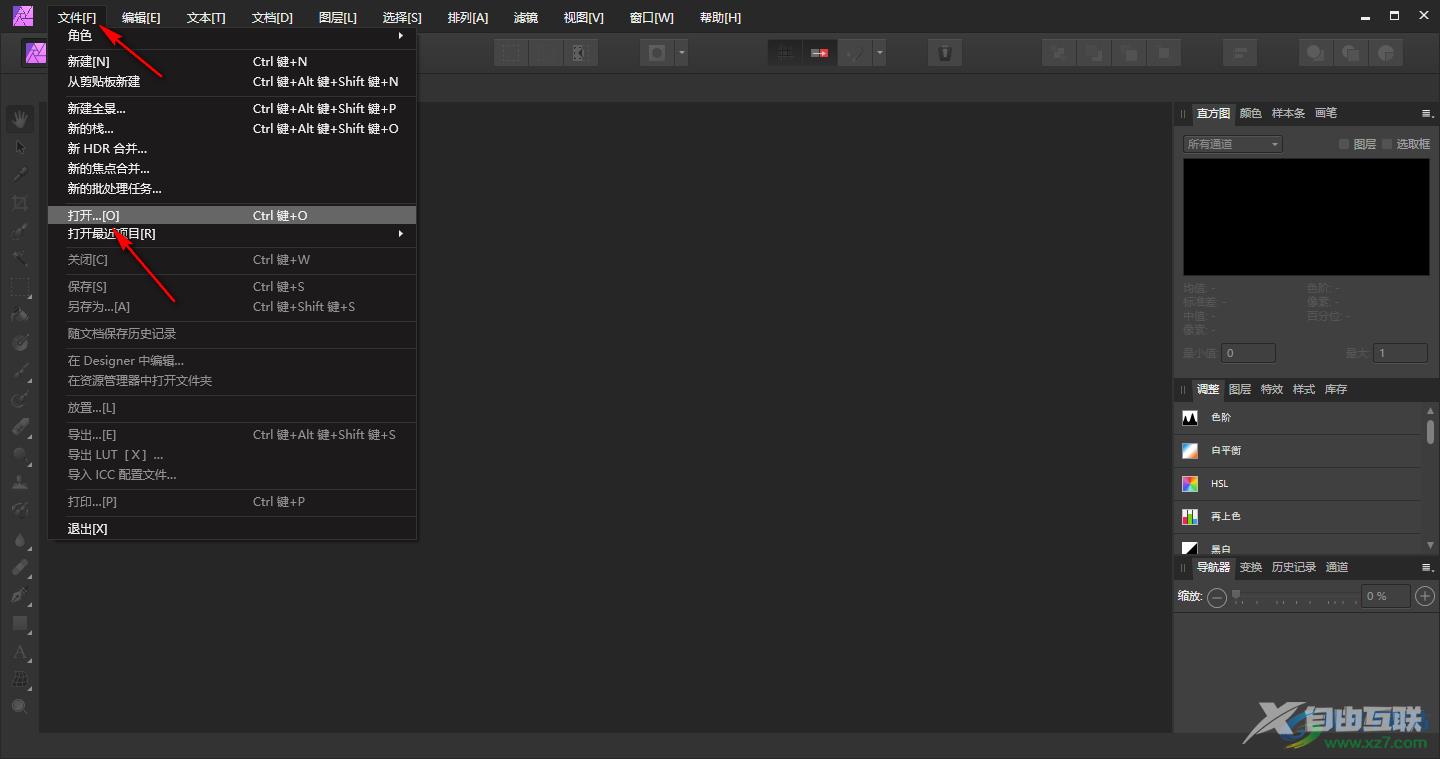The width and height of the screenshot is (1440, 759).
Task: Choose 新的批处理任务... menu entry
Action: tap(232, 188)
